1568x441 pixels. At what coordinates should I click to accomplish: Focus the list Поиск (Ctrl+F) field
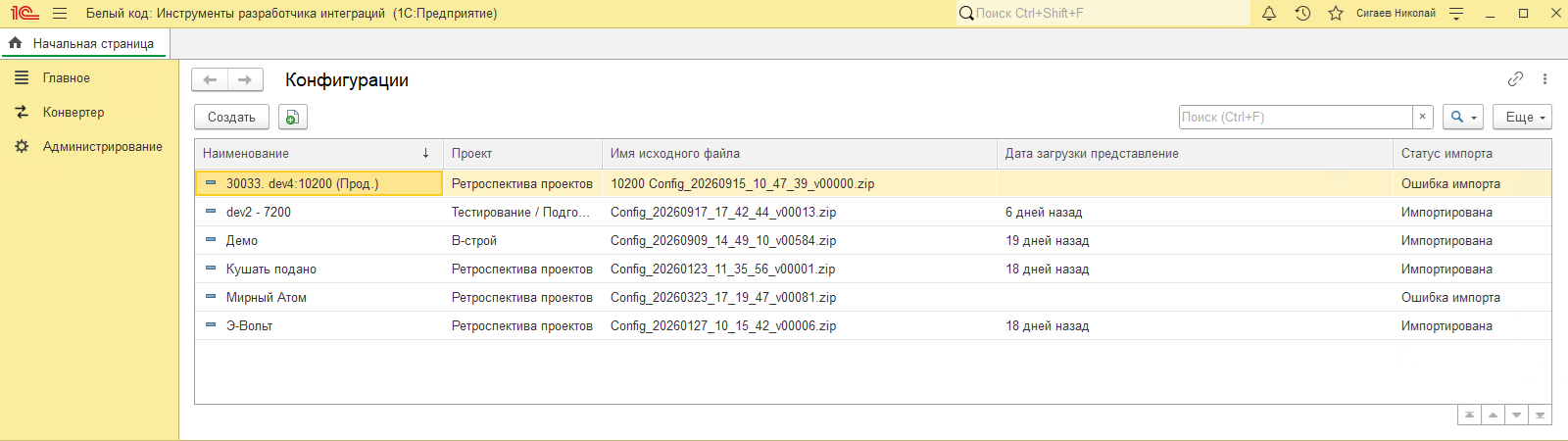point(1296,117)
